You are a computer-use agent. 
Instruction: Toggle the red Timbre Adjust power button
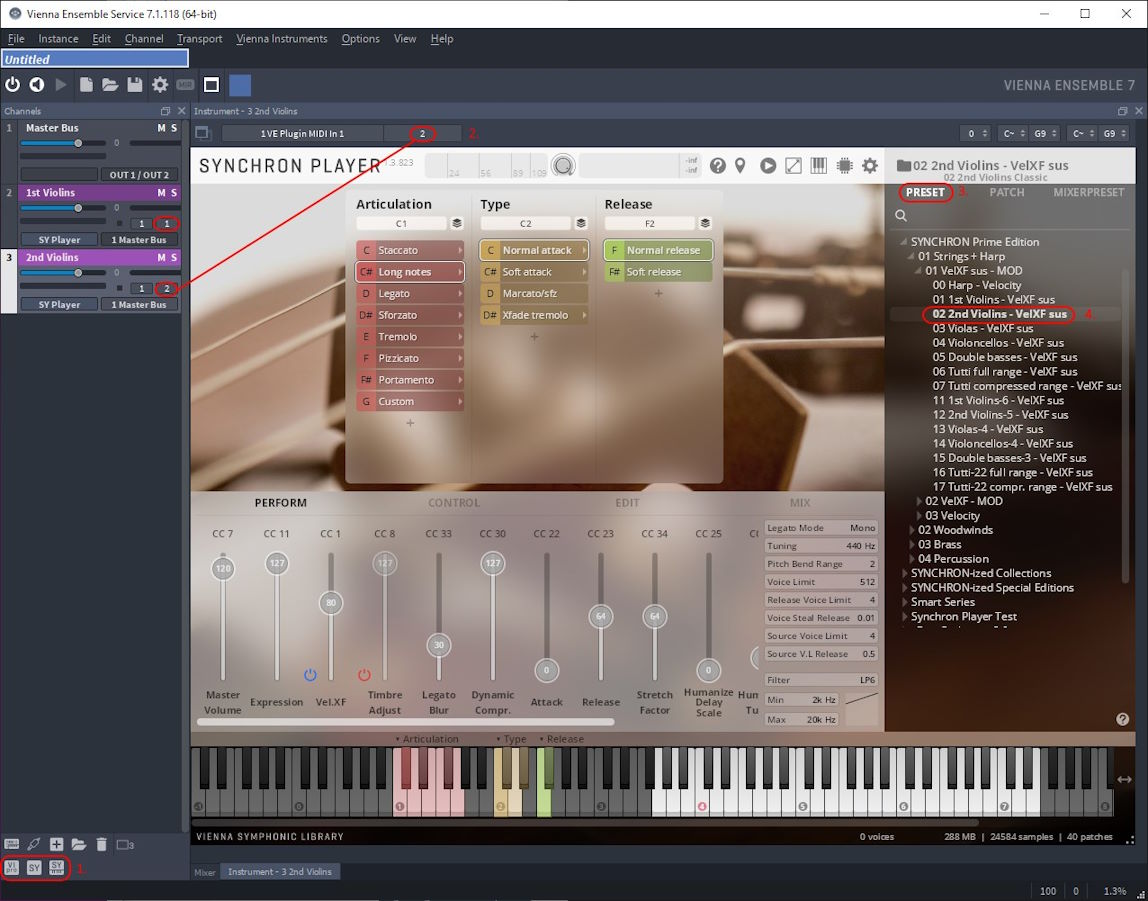(364, 674)
